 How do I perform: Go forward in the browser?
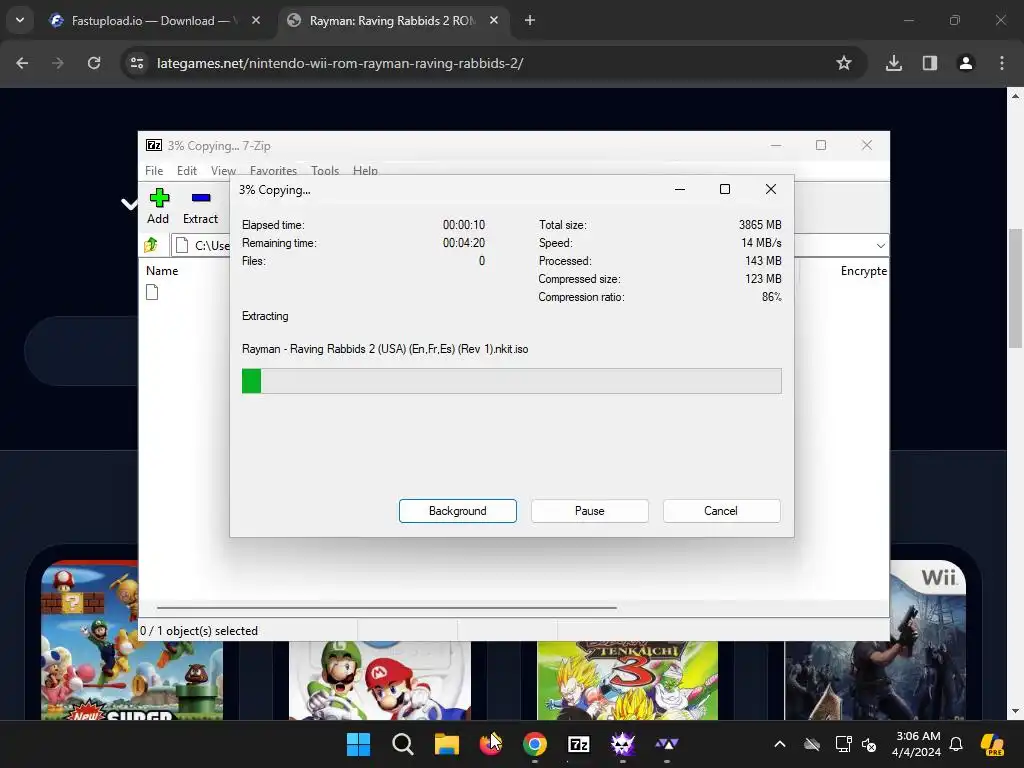57,63
